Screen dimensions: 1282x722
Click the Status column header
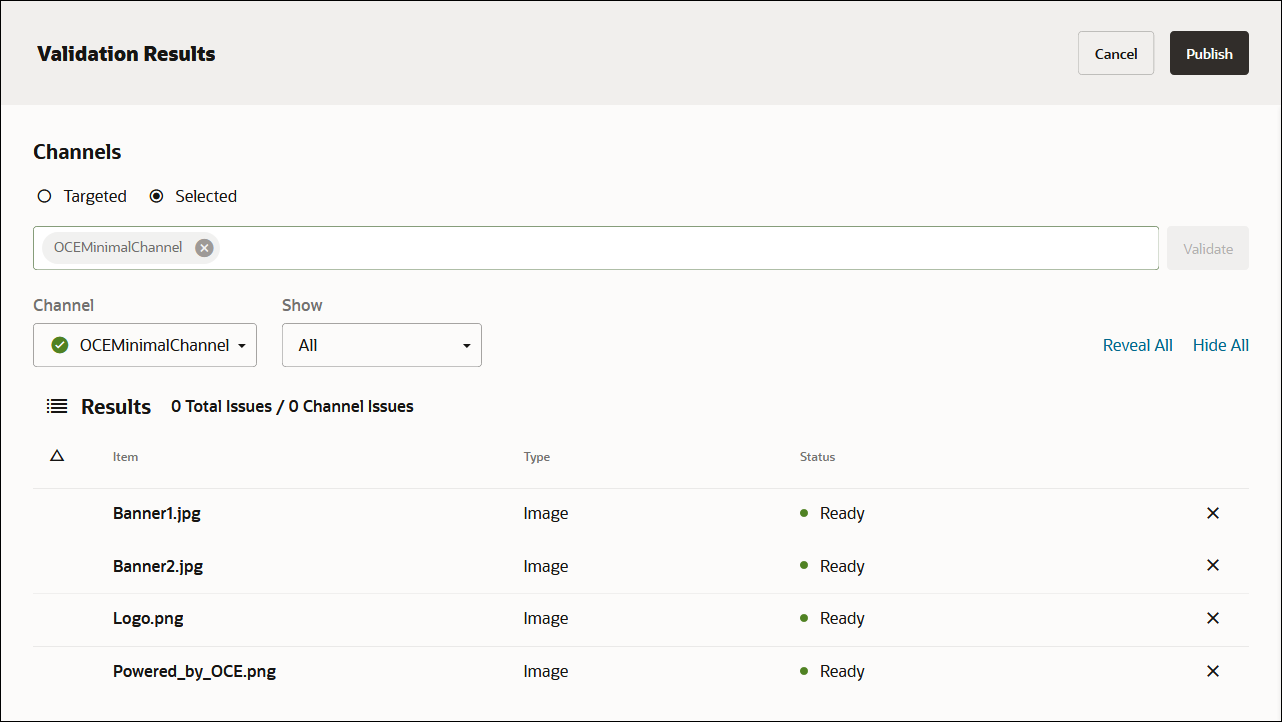tap(817, 457)
